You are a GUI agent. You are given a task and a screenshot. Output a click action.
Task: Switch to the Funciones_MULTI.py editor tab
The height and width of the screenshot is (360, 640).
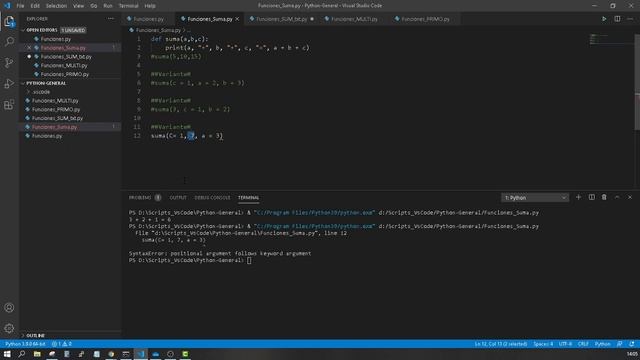(354, 19)
